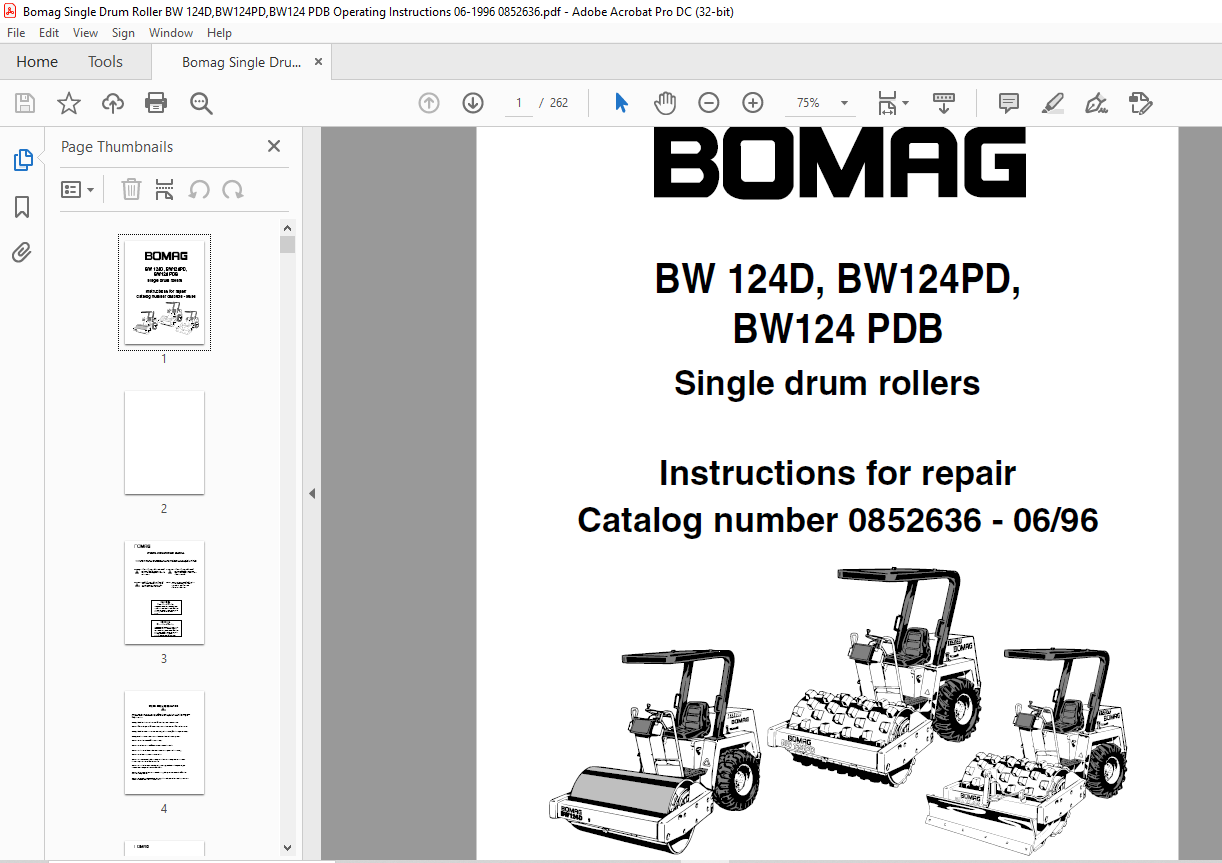Switch to the Home tab
Screen dimensions: 1222x863
point(37,62)
